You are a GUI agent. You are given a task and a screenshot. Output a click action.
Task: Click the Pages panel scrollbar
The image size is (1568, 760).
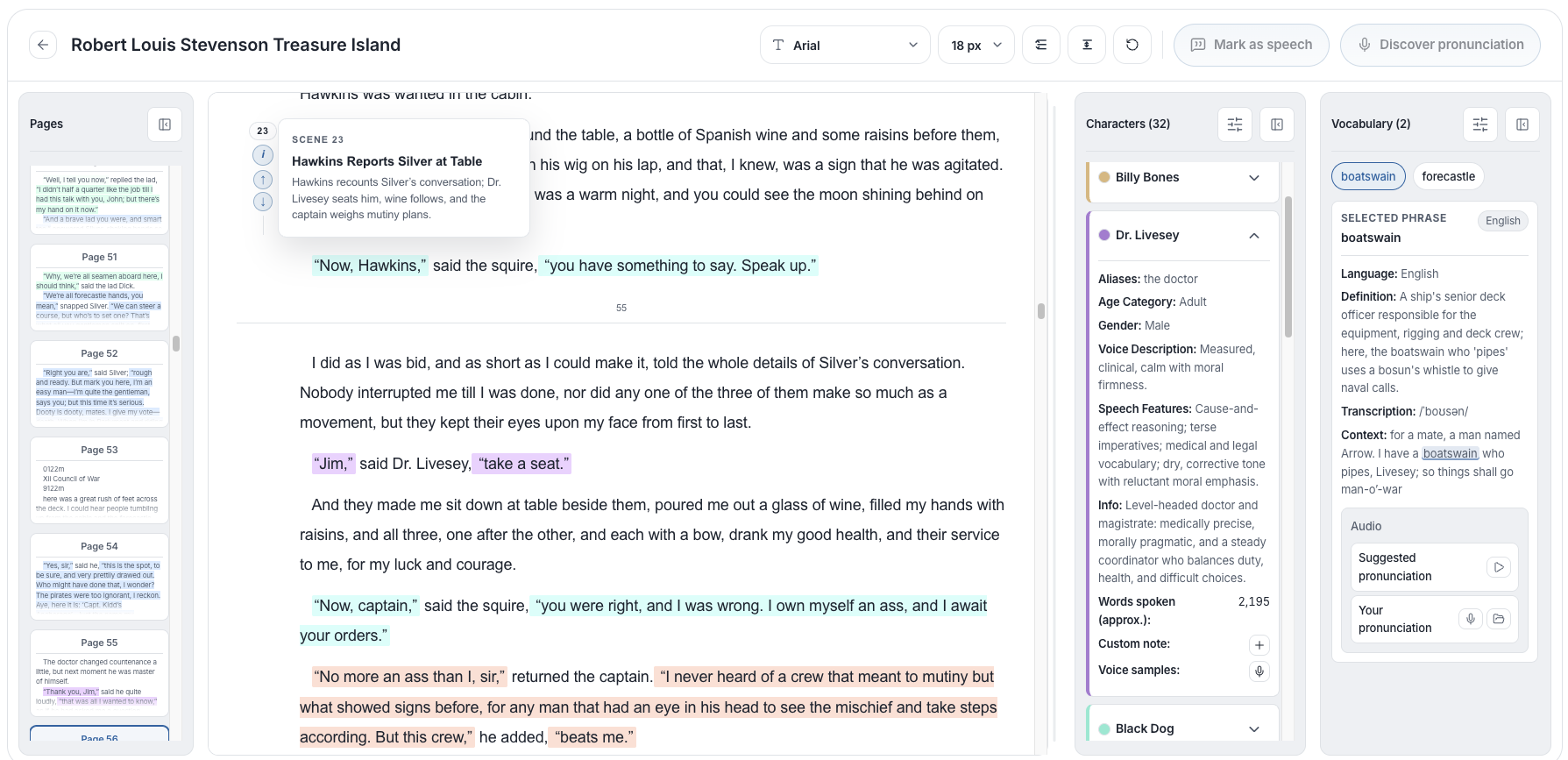[176, 344]
